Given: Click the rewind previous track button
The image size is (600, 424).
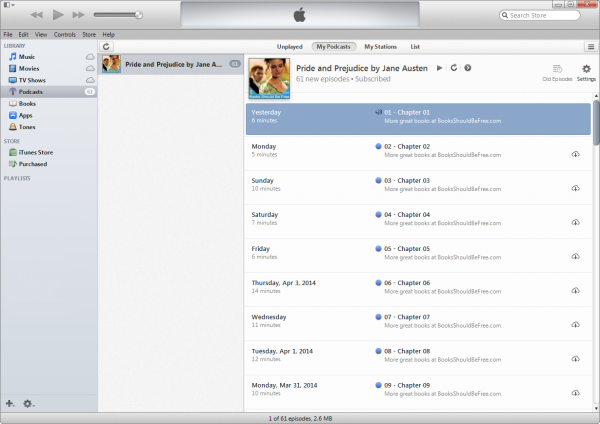Looking at the screenshot, I should point(37,15).
